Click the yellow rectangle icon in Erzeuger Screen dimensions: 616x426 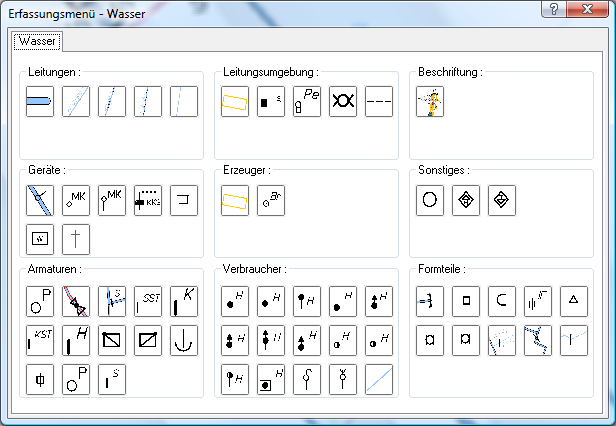pos(235,201)
